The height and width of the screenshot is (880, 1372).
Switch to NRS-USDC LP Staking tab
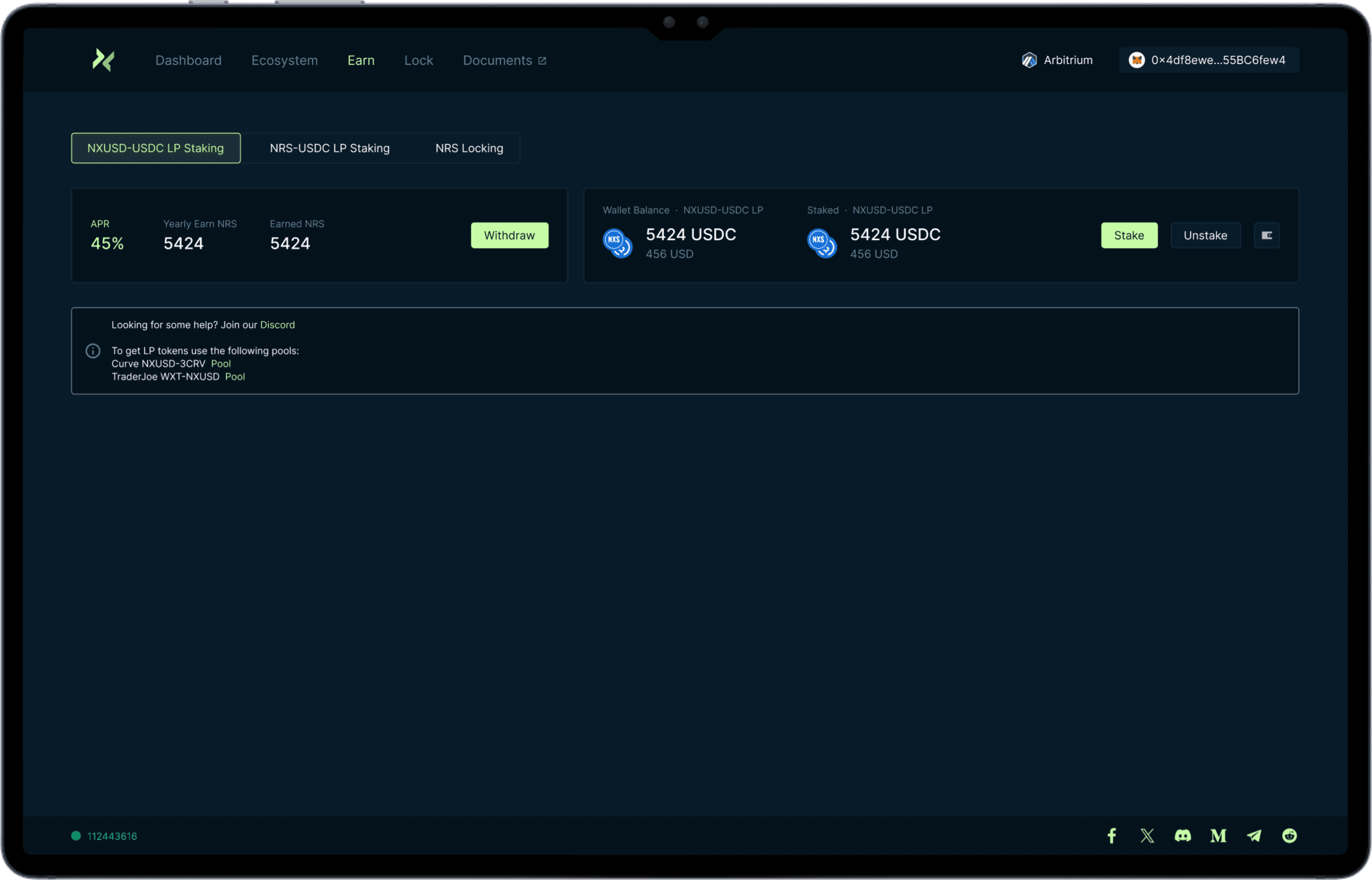click(330, 148)
